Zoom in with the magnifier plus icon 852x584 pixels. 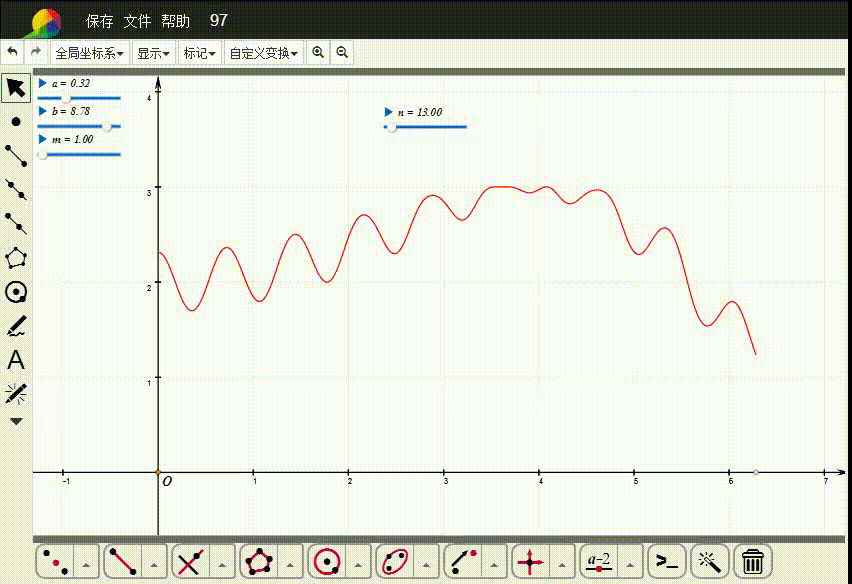point(318,53)
